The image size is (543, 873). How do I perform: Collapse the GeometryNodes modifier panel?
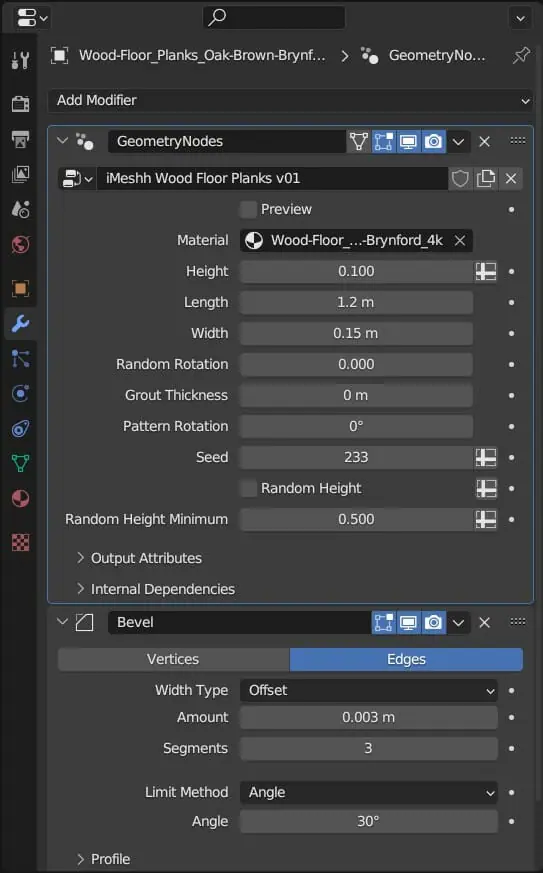point(62,141)
